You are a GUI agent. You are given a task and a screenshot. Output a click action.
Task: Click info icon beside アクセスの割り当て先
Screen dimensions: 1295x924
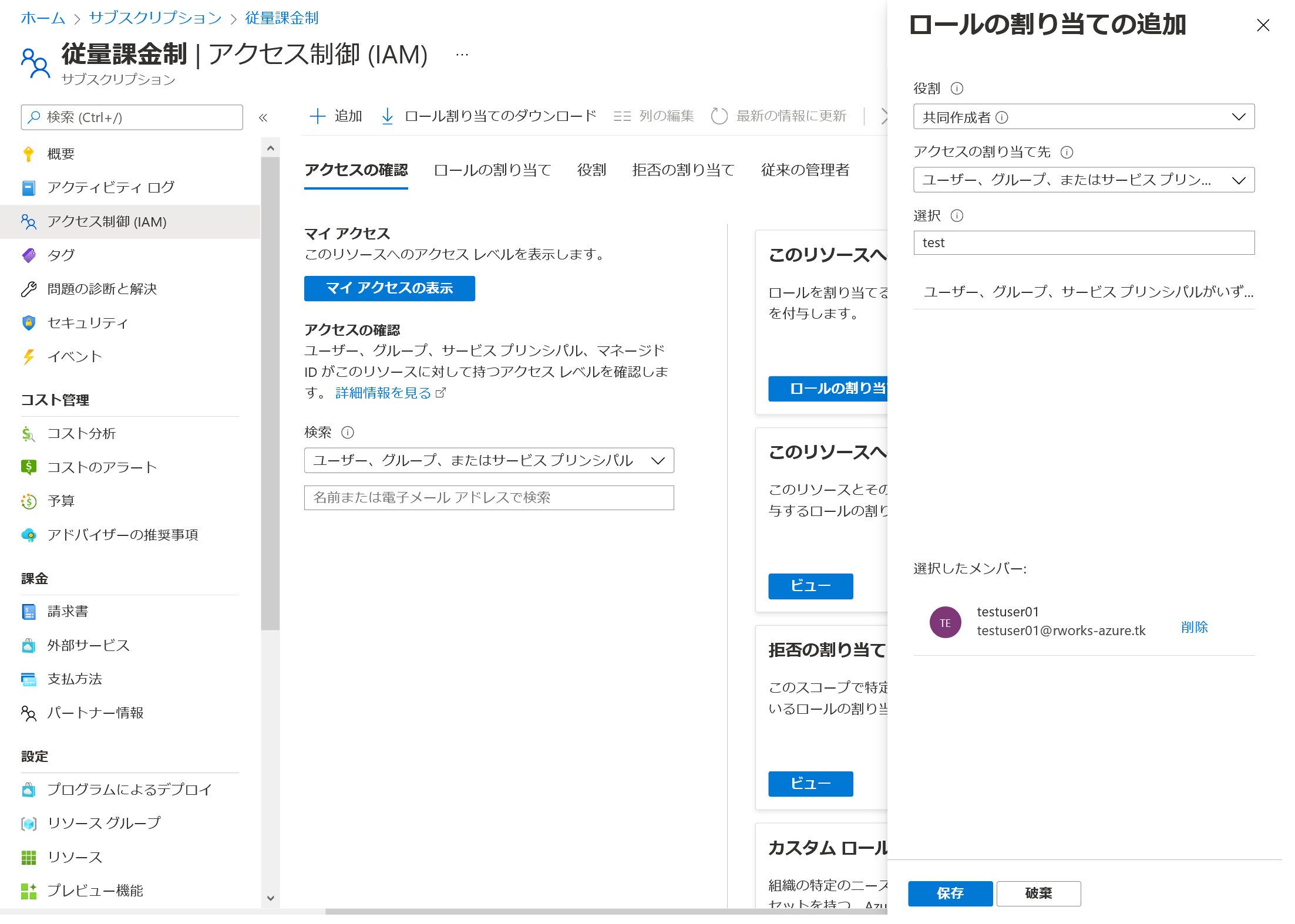pos(1067,152)
